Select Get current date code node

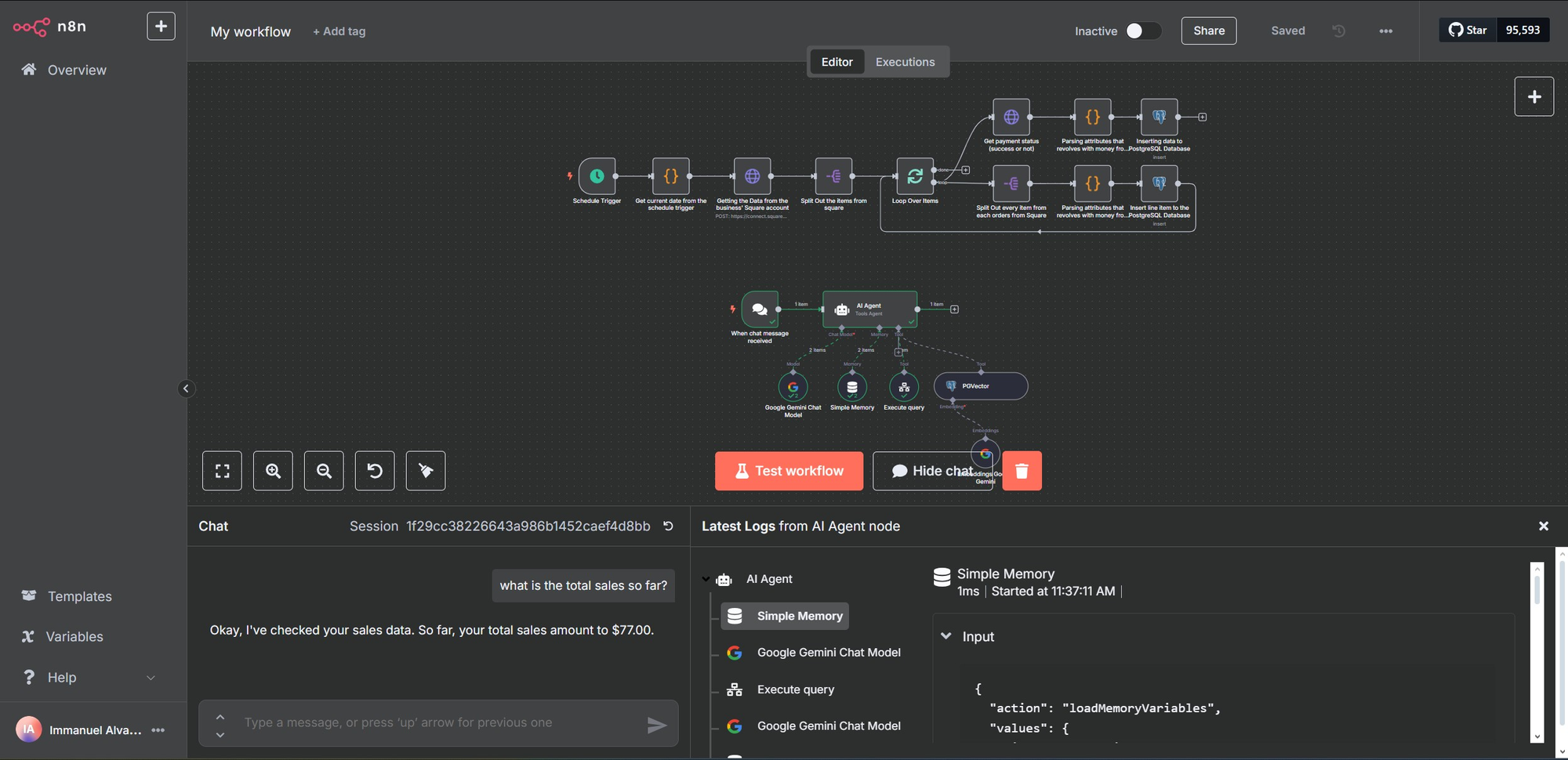click(x=671, y=176)
